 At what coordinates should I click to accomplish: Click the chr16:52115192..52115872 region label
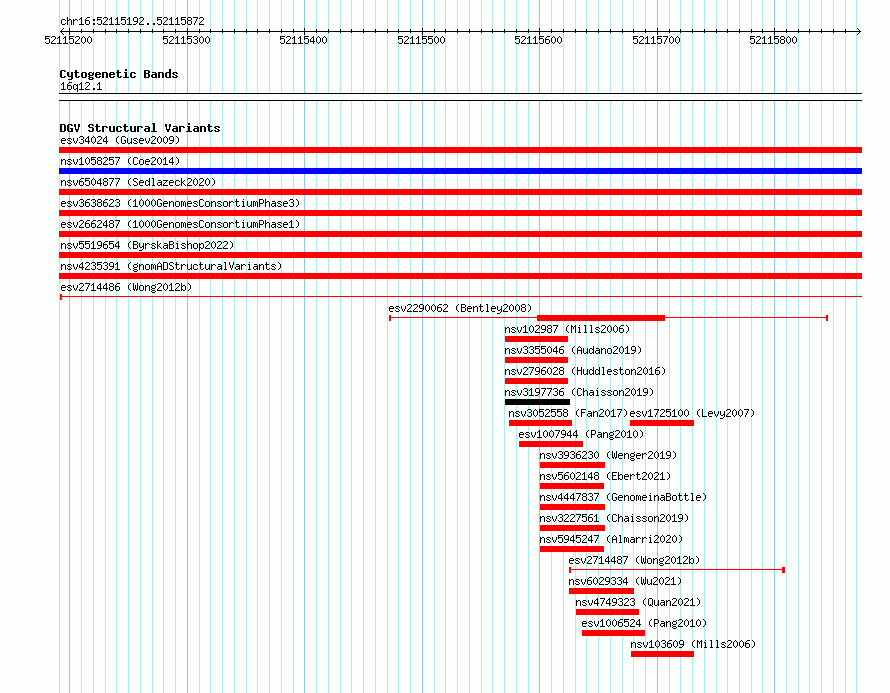coord(132,21)
